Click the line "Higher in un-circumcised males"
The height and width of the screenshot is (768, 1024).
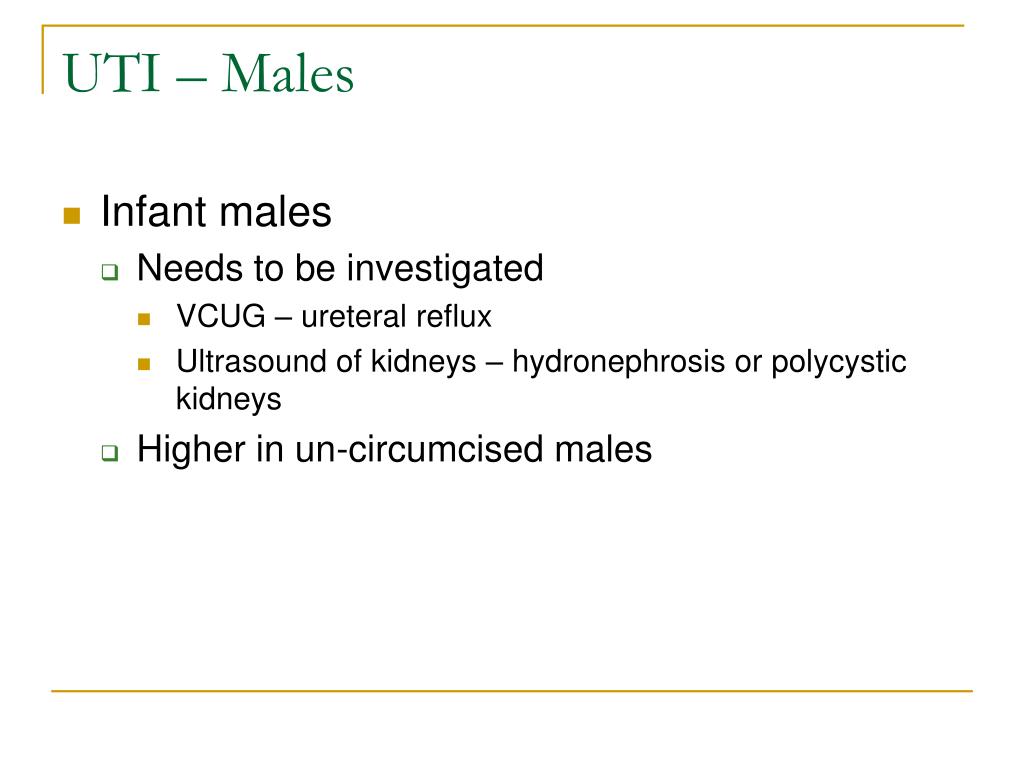pyautogui.click(x=394, y=449)
